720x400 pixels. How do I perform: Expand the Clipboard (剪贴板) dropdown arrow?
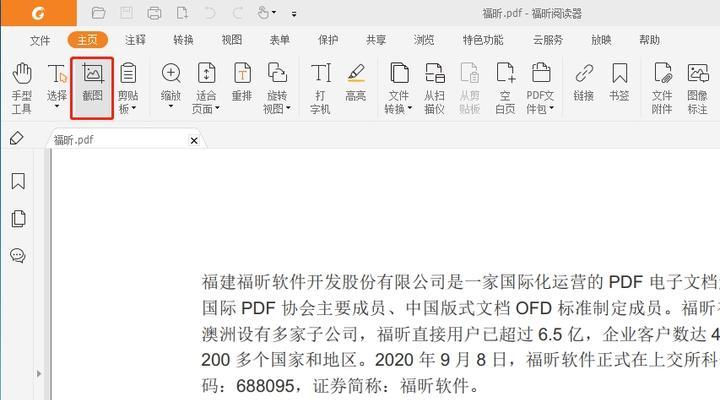[x=134, y=109]
